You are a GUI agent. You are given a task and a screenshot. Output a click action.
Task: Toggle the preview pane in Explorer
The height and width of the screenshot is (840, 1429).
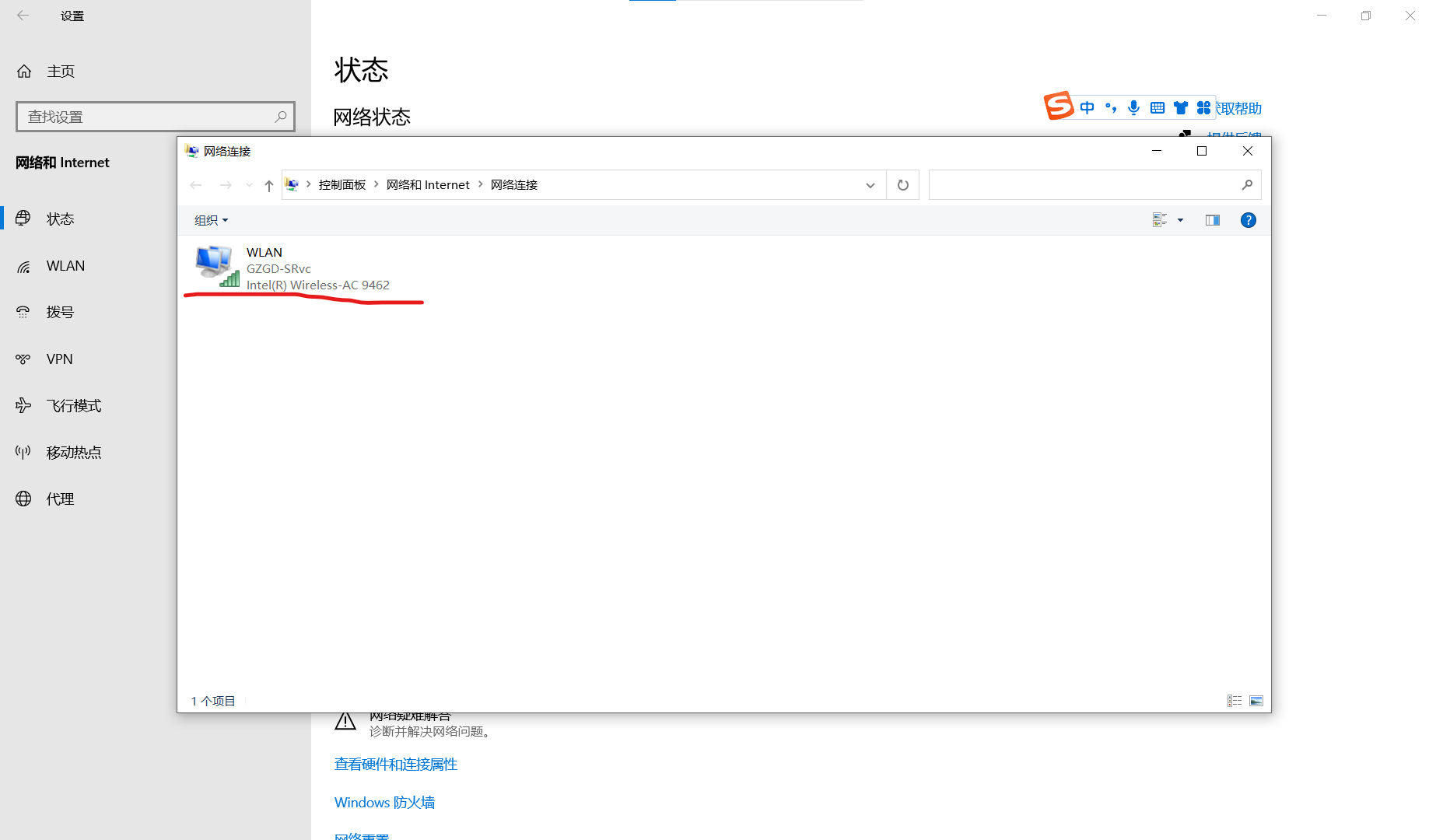click(1212, 219)
